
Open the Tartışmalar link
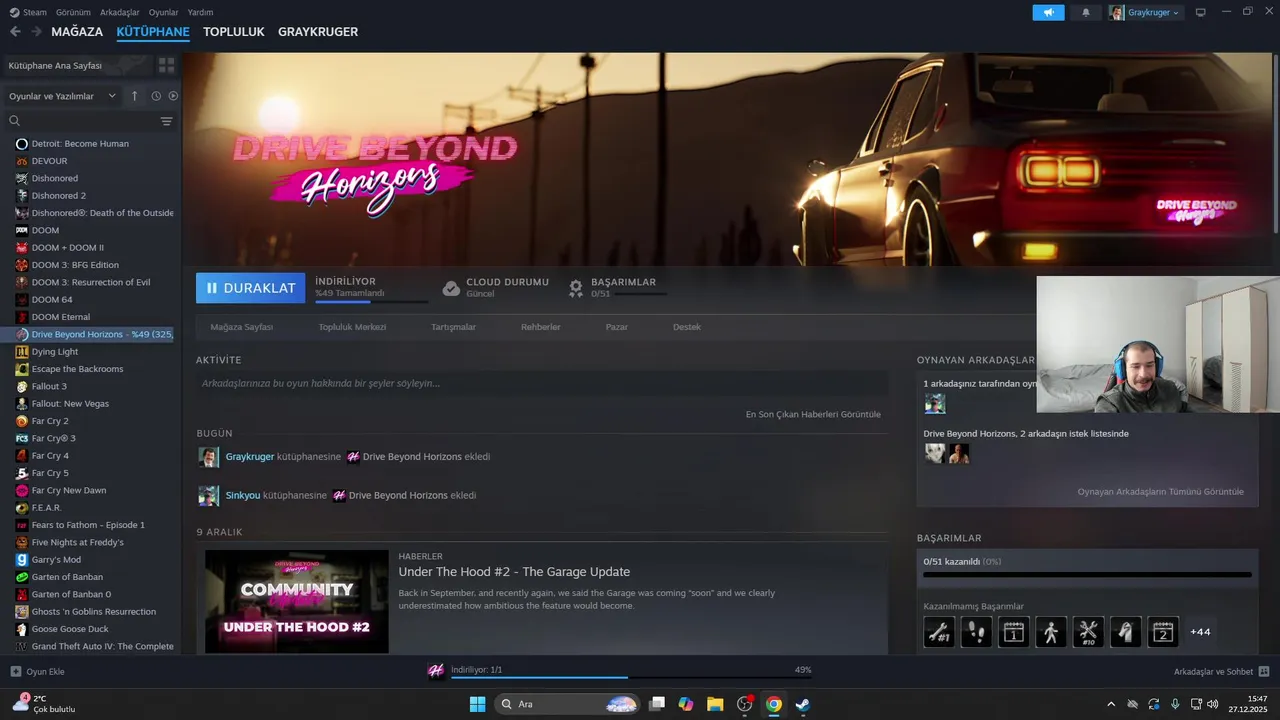pos(453,327)
